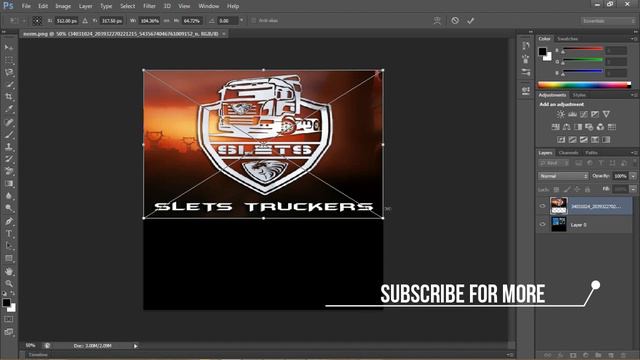Open the Layer menu
This screenshot has height=360, width=640.
pos(85,6)
